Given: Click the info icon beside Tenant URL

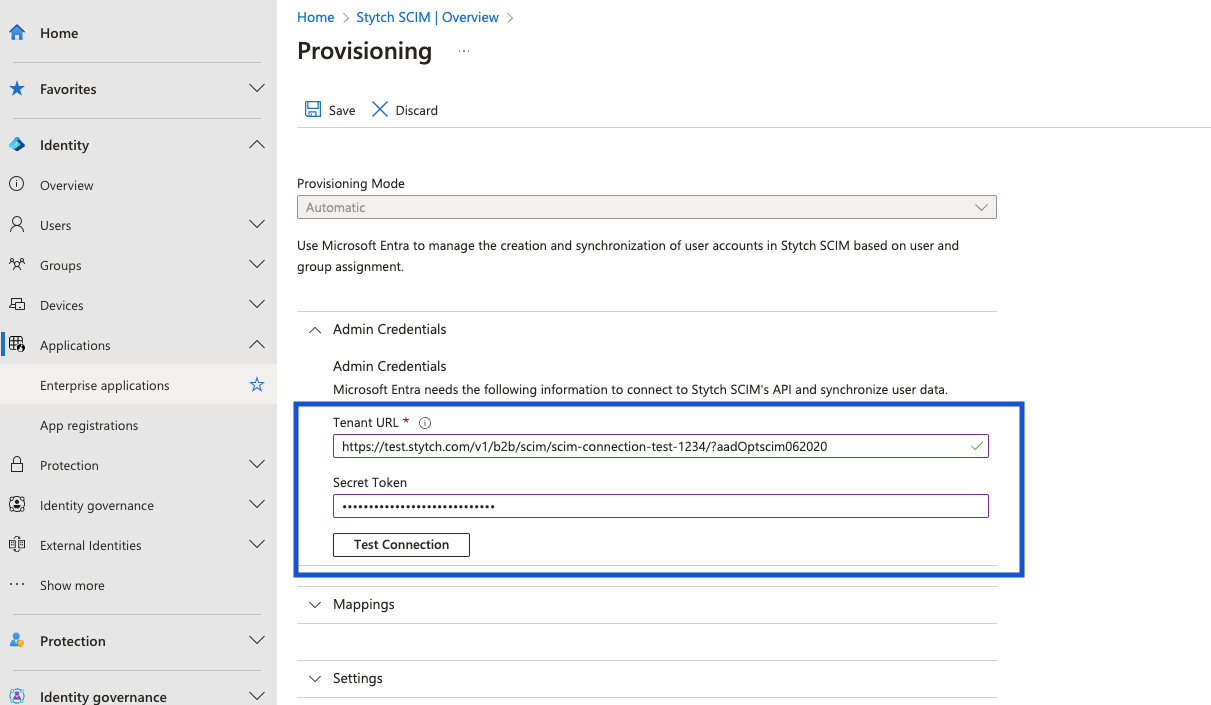Looking at the screenshot, I should point(425,422).
